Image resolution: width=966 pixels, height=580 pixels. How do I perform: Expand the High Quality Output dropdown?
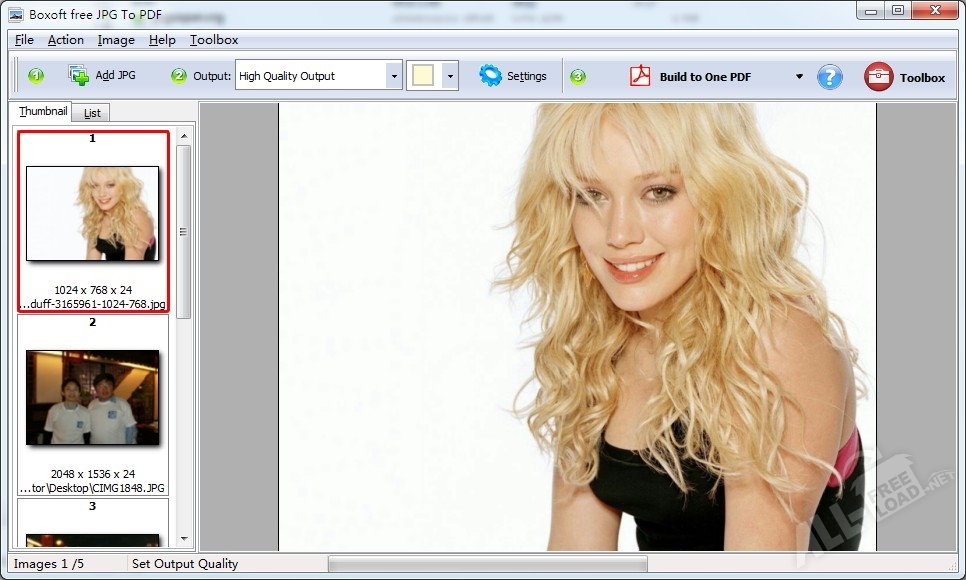394,76
